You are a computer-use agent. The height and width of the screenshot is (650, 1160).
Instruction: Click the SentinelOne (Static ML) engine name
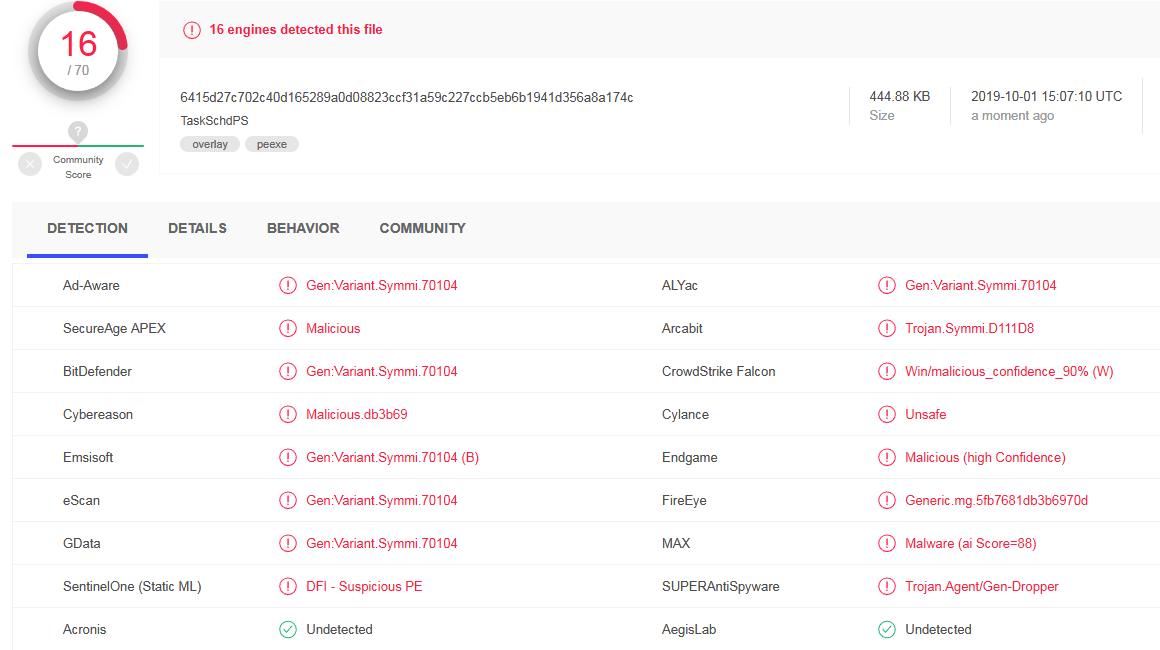(x=132, y=586)
